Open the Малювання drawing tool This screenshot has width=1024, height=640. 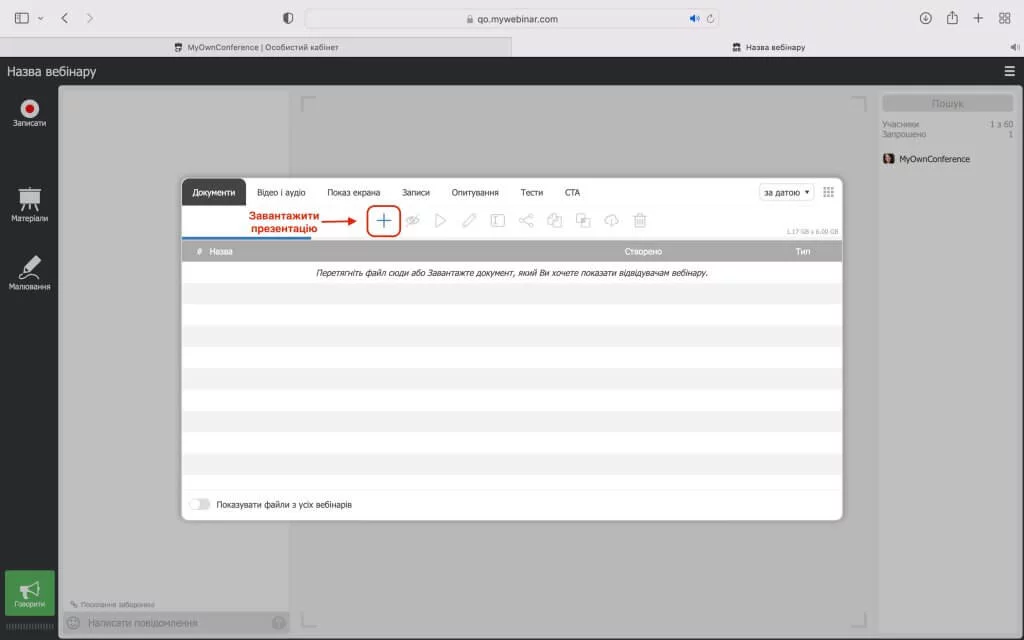30,273
